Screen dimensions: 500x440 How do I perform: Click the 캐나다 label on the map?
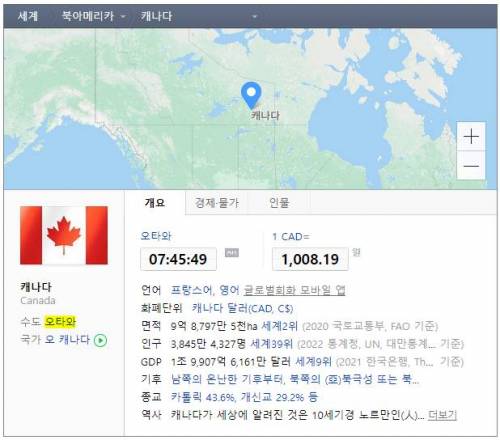click(x=265, y=115)
